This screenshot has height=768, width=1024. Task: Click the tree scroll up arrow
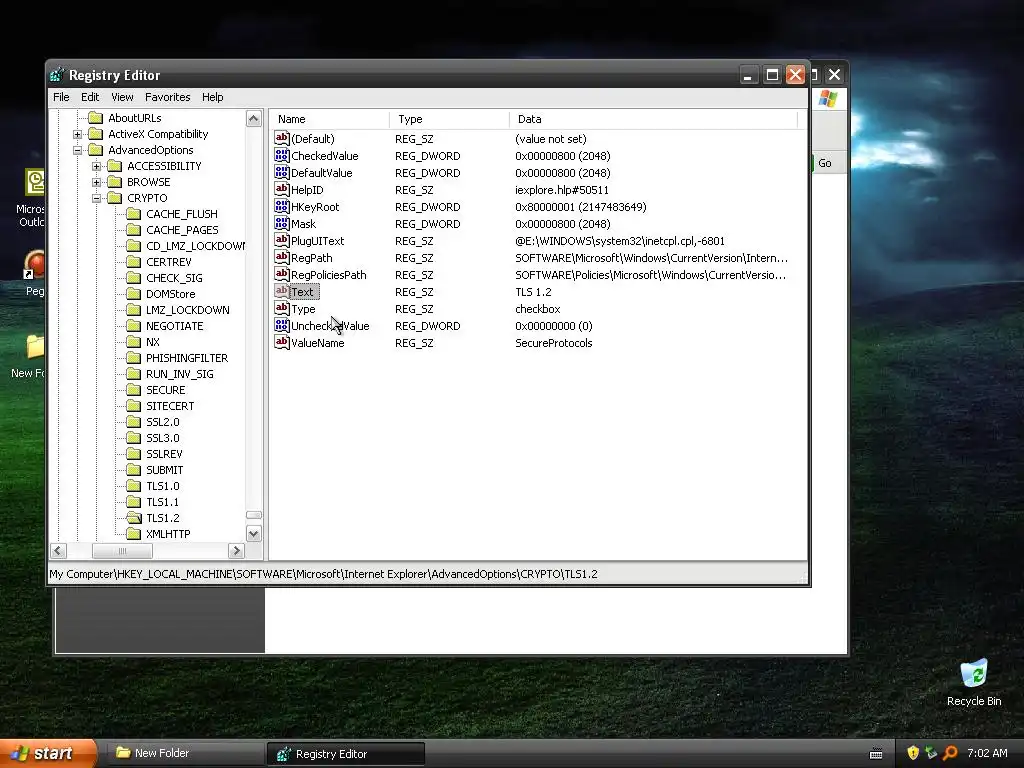[x=253, y=118]
